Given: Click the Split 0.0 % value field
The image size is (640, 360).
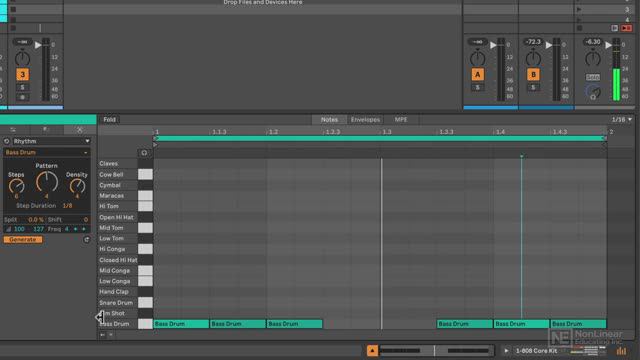Looking at the screenshot, I should [36, 220].
